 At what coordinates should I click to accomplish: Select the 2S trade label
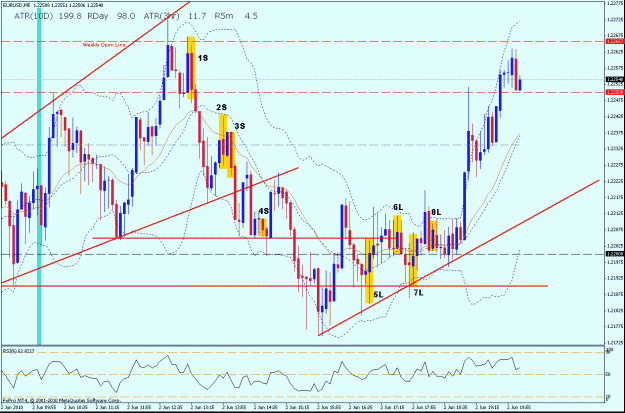pyautogui.click(x=222, y=107)
